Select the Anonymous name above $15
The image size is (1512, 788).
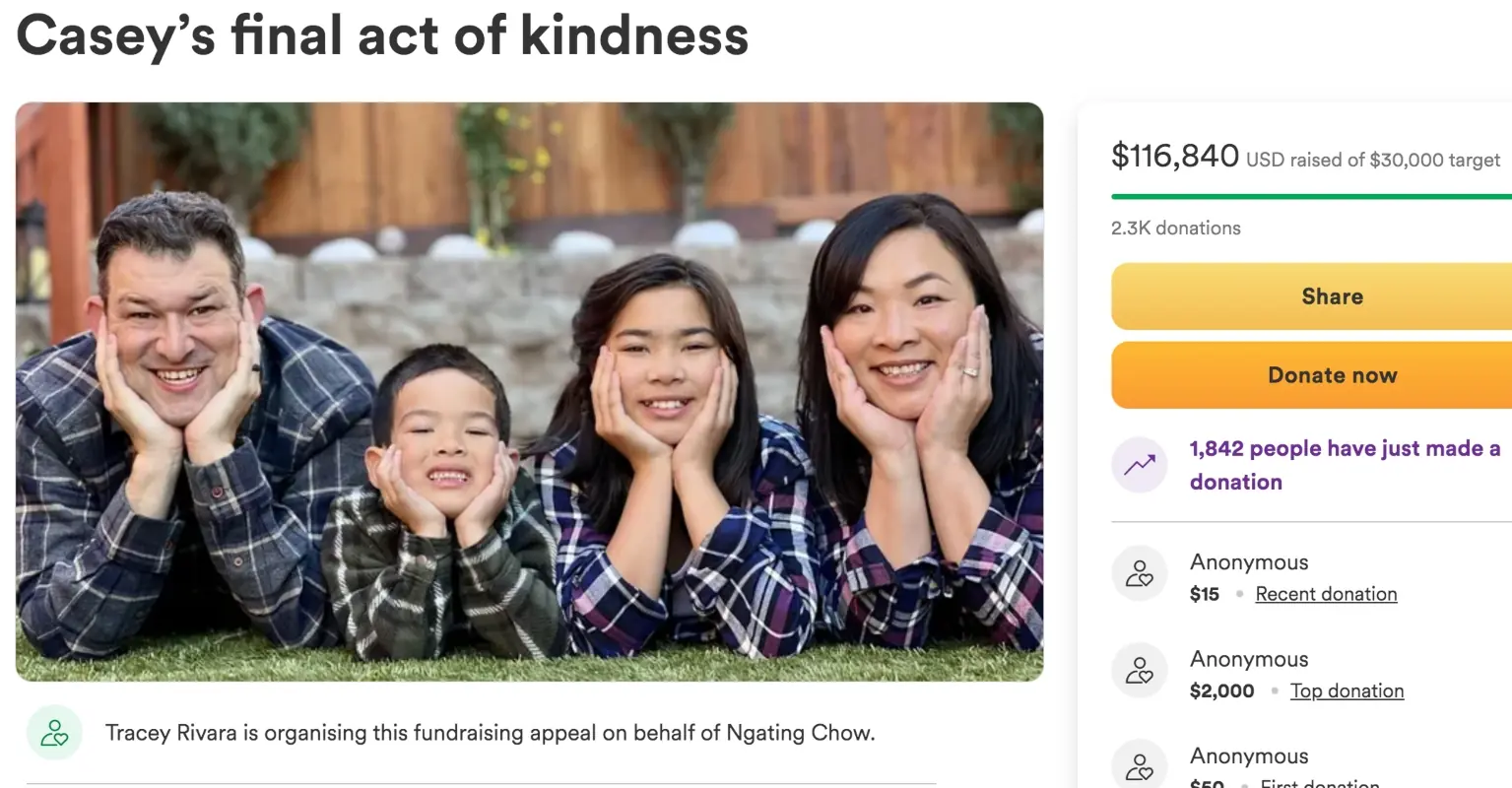pos(1249,561)
